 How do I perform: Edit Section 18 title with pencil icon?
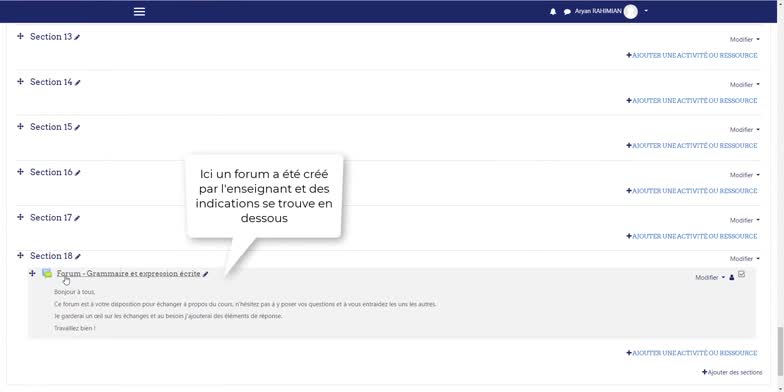click(78, 256)
